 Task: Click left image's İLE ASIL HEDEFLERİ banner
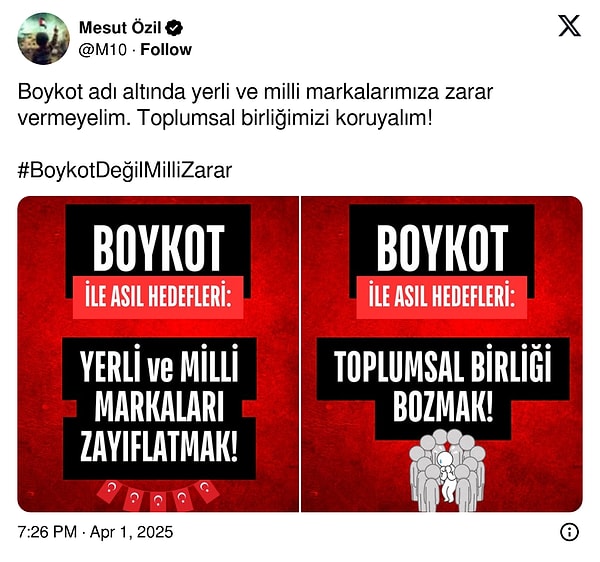tap(158, 297)
